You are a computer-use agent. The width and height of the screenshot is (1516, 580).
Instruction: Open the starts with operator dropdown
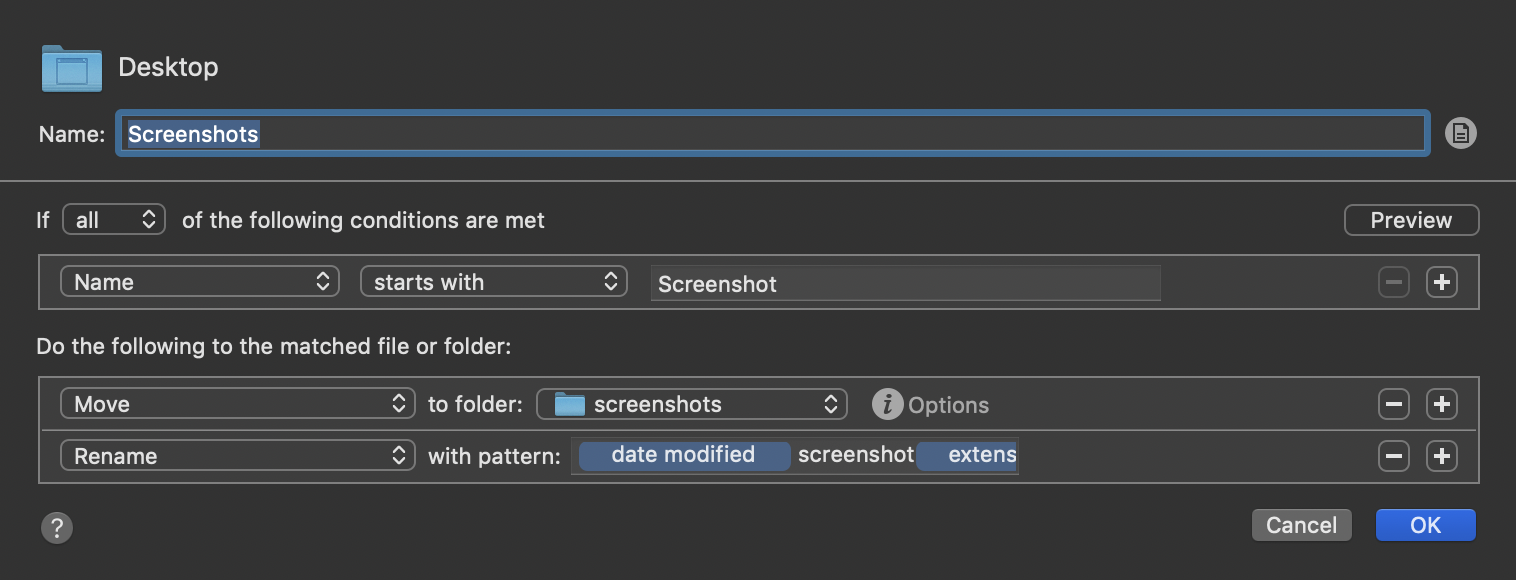coord(494,282)
